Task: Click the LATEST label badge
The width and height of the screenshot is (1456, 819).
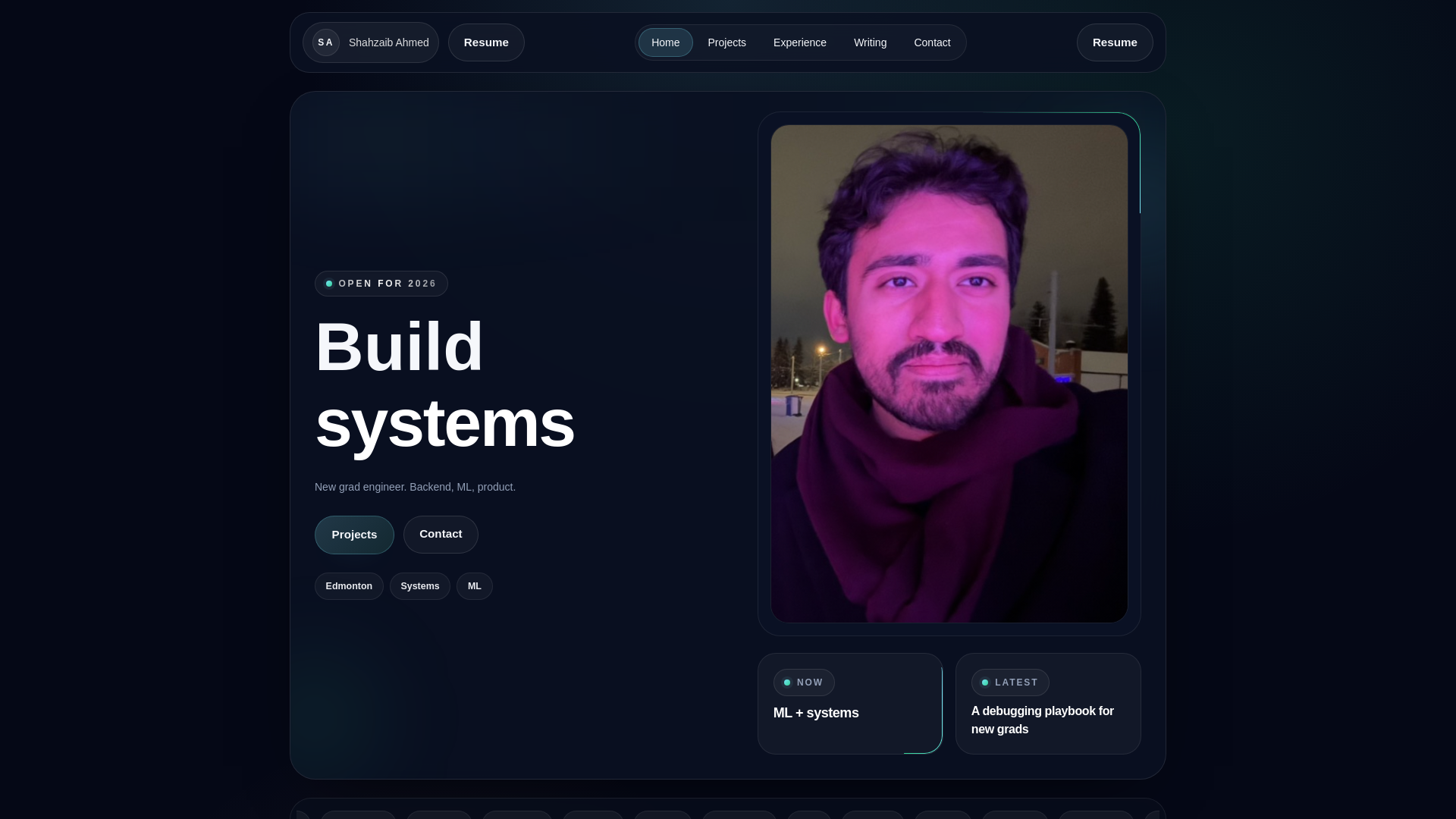Action: tap(1010, 682)
